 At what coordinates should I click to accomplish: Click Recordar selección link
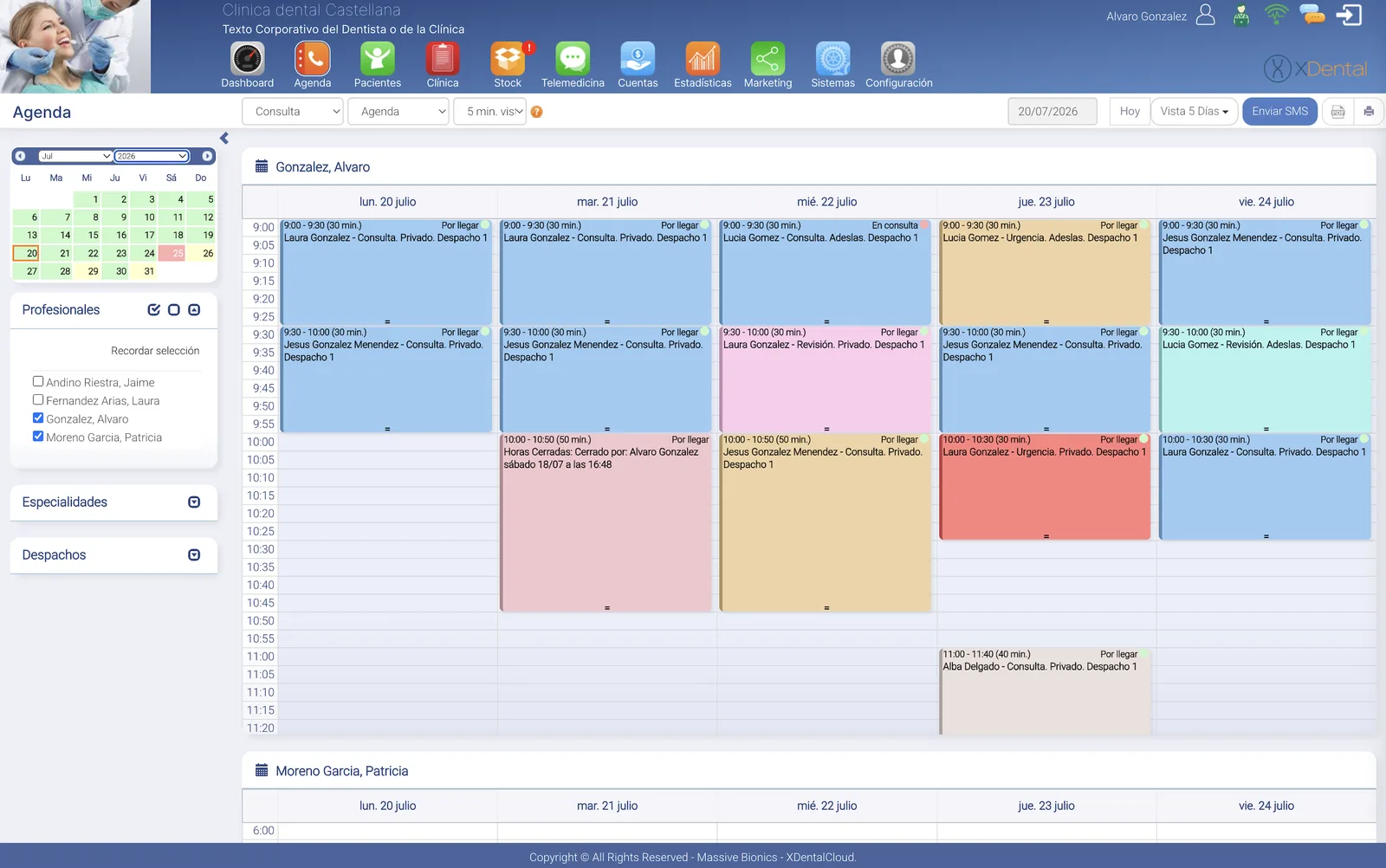point(155,351)
